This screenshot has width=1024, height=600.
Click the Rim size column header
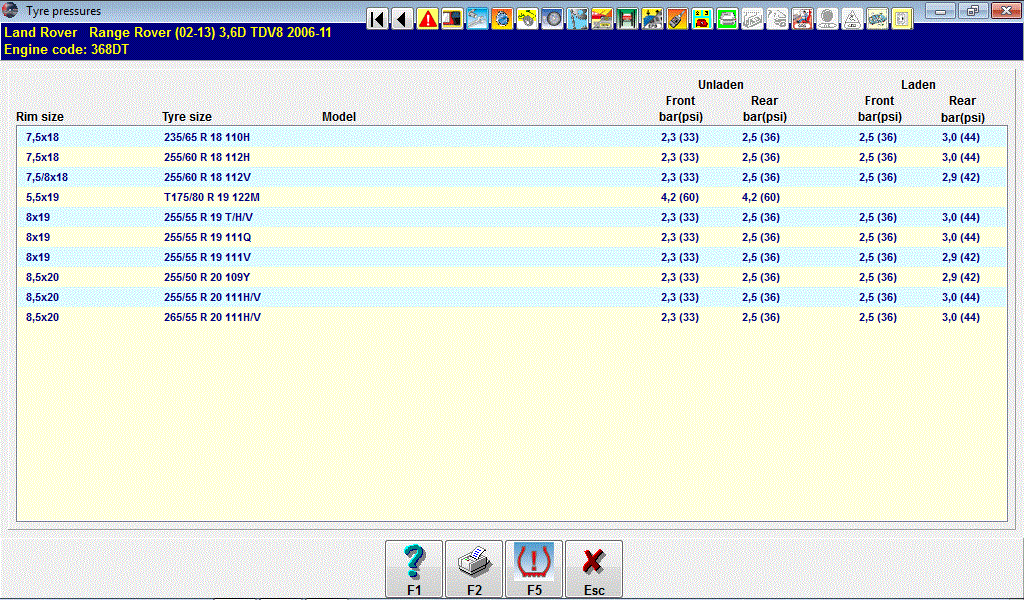(40, 117)
